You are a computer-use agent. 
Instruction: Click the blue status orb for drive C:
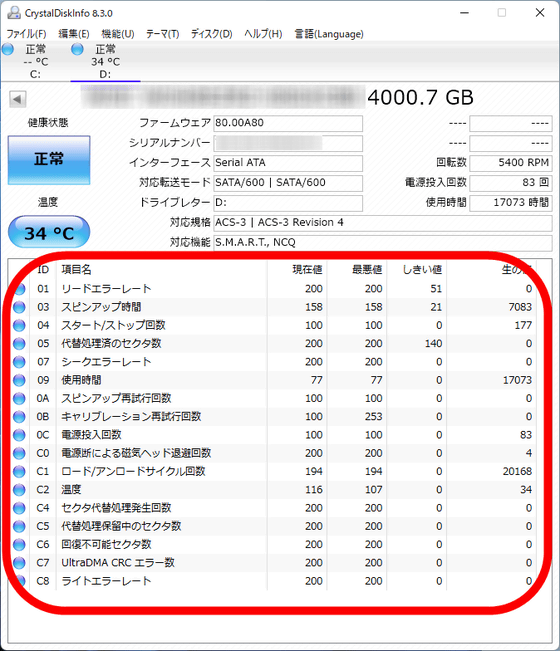pyautogui.click(x=8, y=49)
